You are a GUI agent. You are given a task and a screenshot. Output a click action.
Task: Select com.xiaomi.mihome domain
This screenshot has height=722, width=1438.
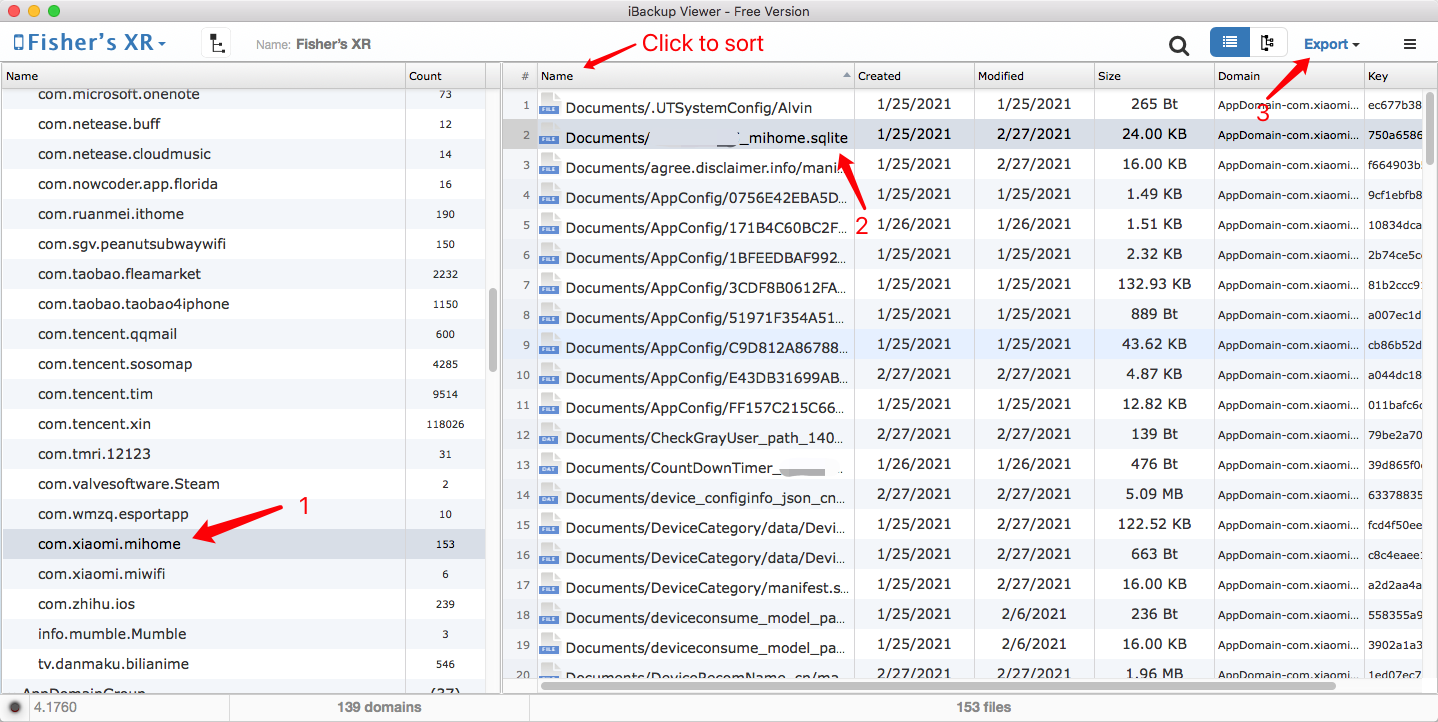pos(244,544)
